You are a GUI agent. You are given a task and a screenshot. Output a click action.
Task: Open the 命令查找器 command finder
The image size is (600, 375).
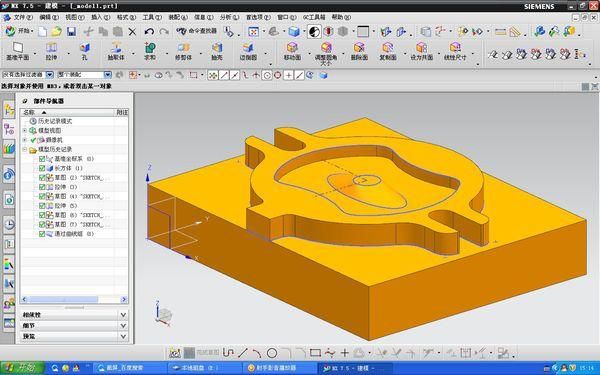pos(197,31)
